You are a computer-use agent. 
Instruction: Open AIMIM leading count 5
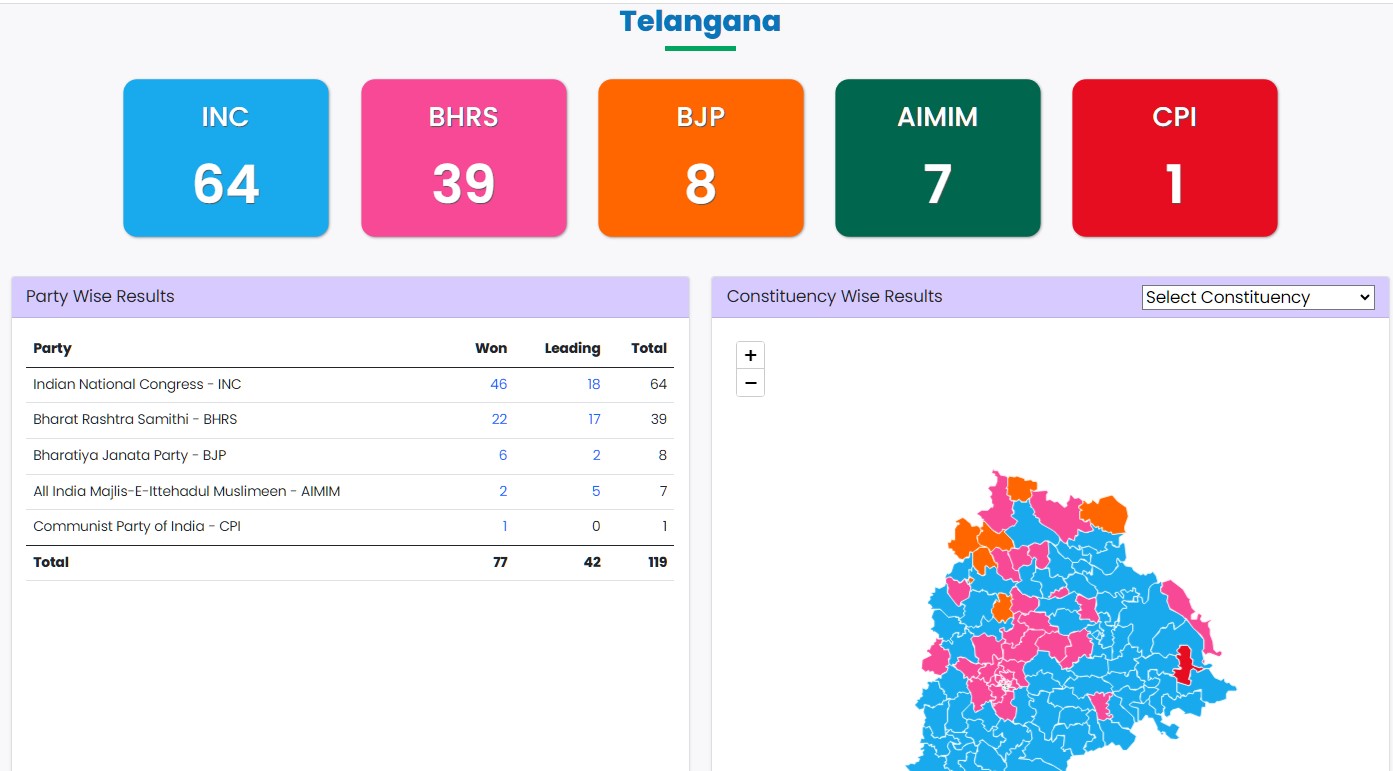(597, 491)
